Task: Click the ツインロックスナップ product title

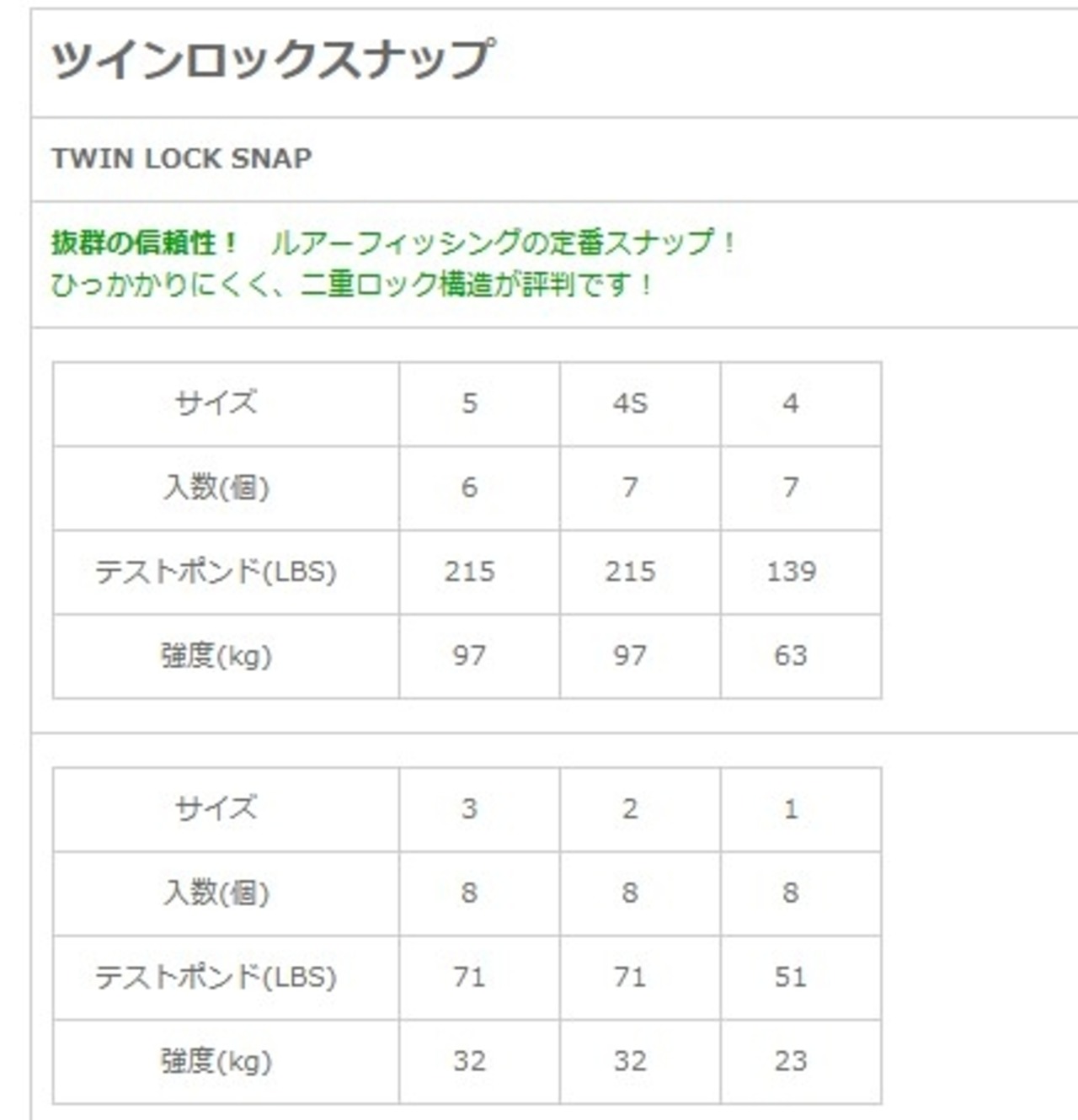Action: coord(271,60)
